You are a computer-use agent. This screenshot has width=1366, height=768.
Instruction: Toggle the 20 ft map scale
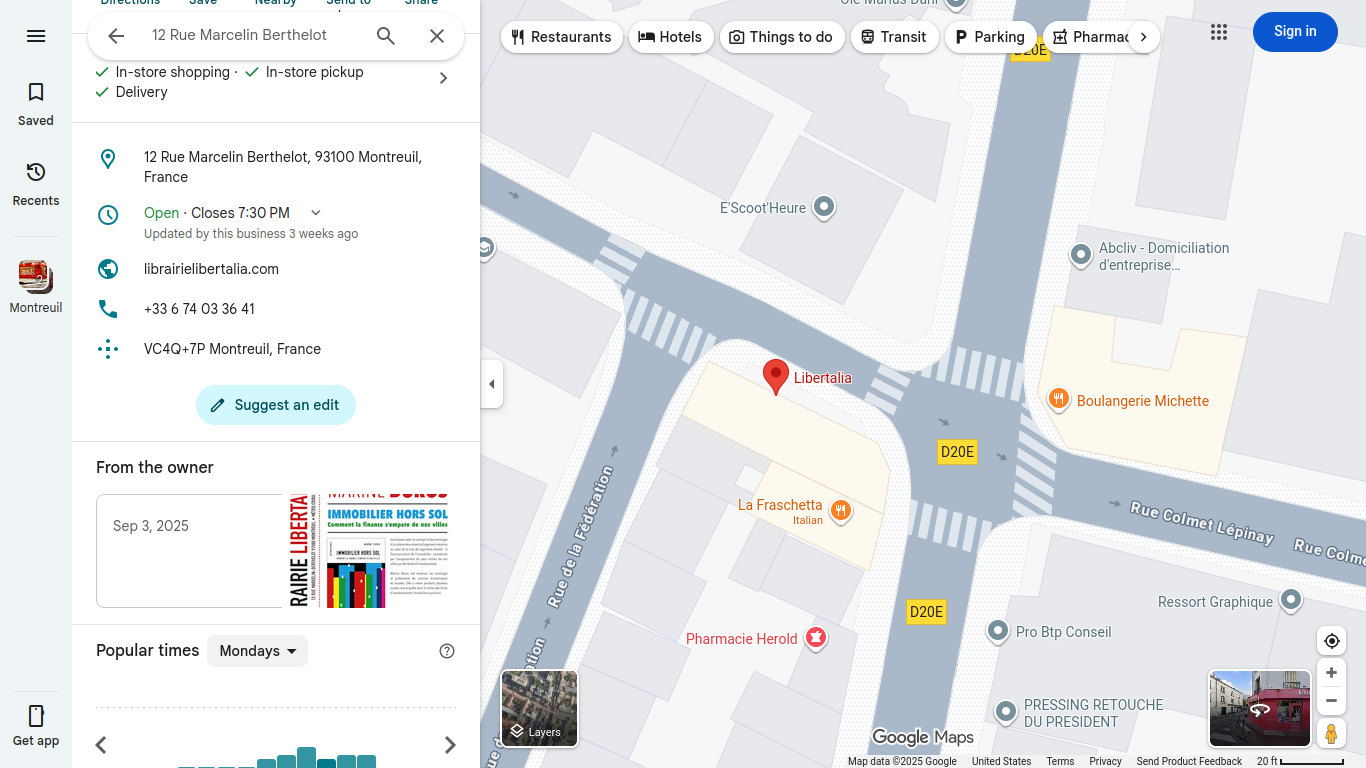pos(1300,761)
